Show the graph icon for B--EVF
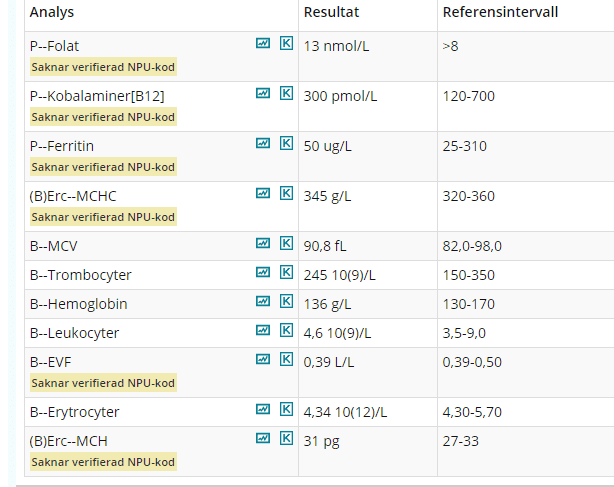This screenshot has height=487, width=614. click(263, 359)
